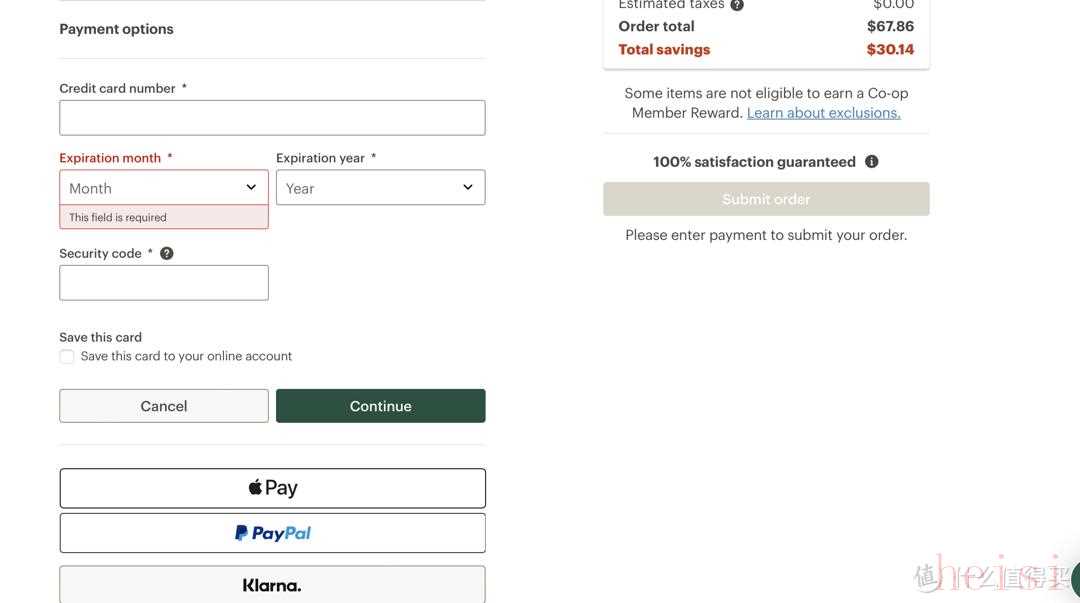Viewport: 1080px width, 603px height.
Task: Select the Klarna payment option
Action: [x=273, y=584]
